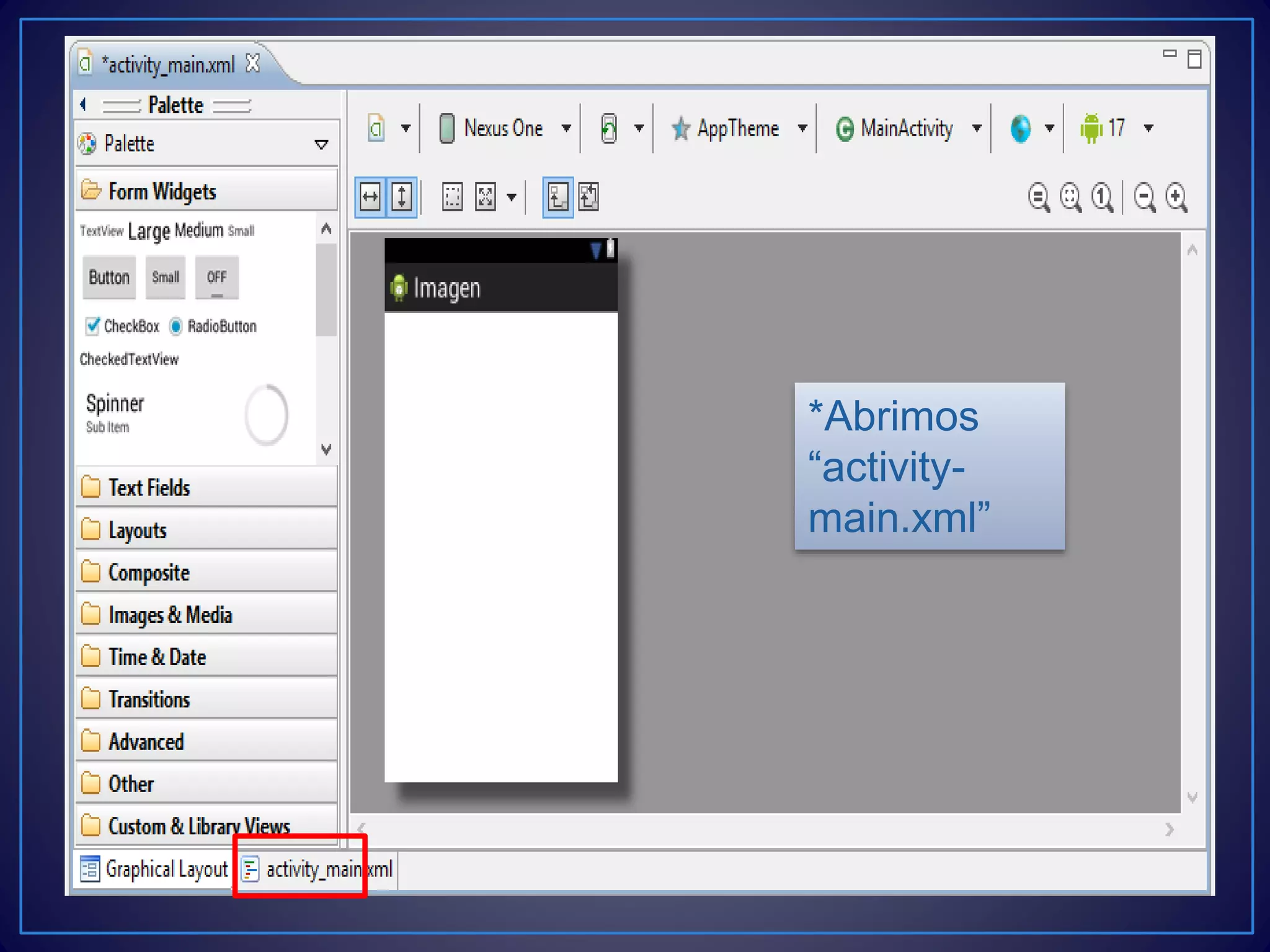This screenshot has width=1270, height=952.
Task: Click palette scroll down arrow
Action: (326, 449)
